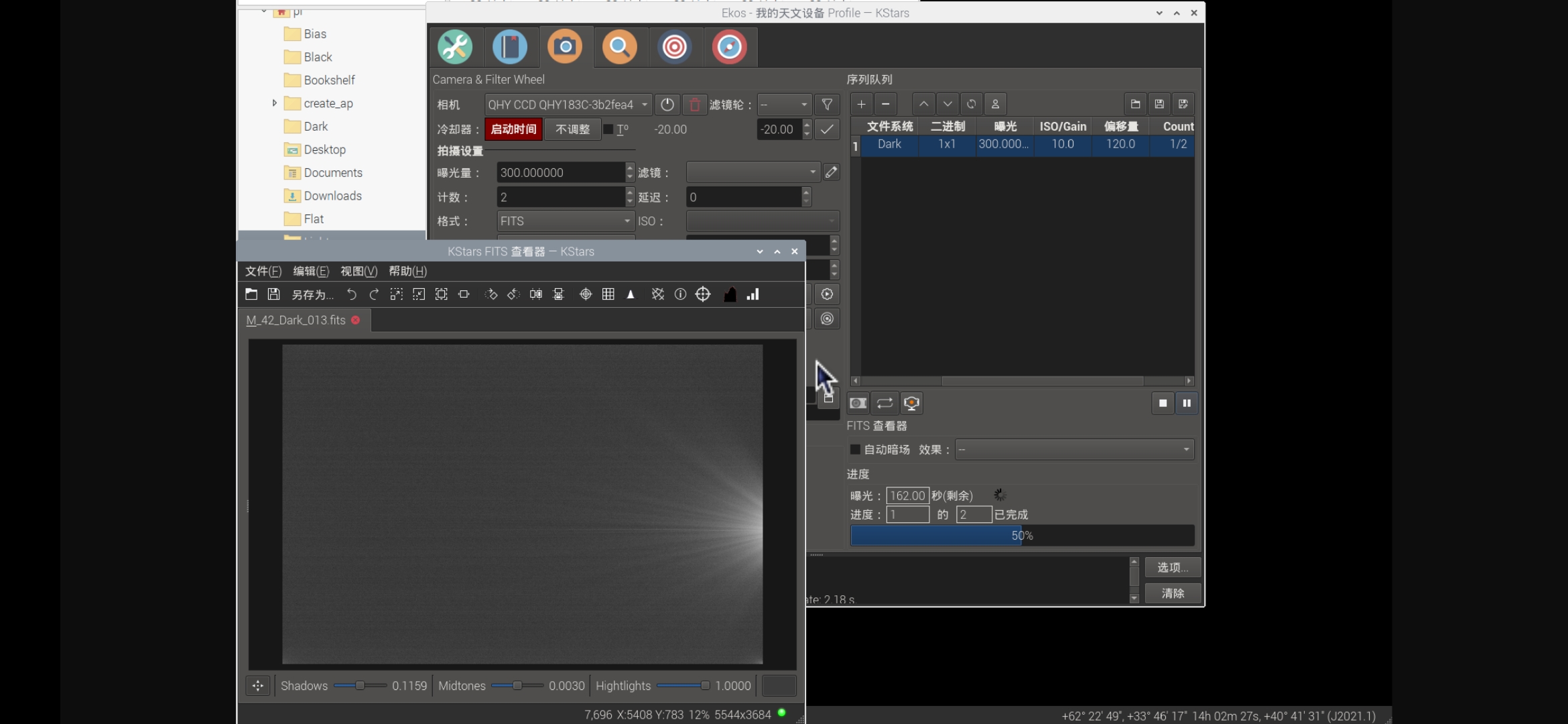
Task: Open the 格式 FITS format dropdown
Action: click(x=566, y=221)
